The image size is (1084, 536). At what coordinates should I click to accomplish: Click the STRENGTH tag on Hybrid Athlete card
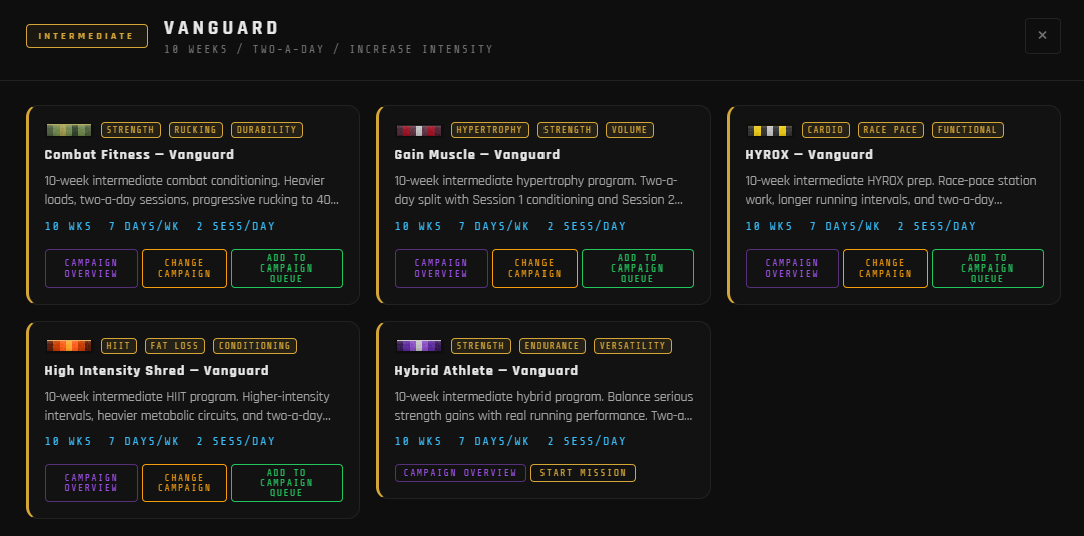click(x=481, y=346)
